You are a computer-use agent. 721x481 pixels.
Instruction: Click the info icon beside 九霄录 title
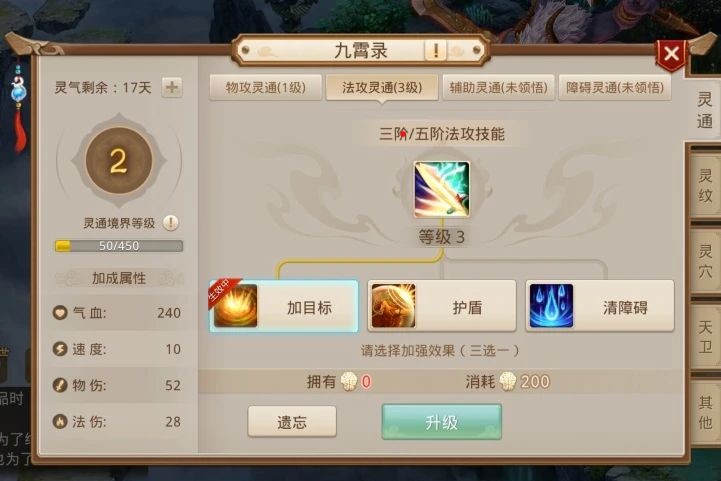(x=435, y=50)
